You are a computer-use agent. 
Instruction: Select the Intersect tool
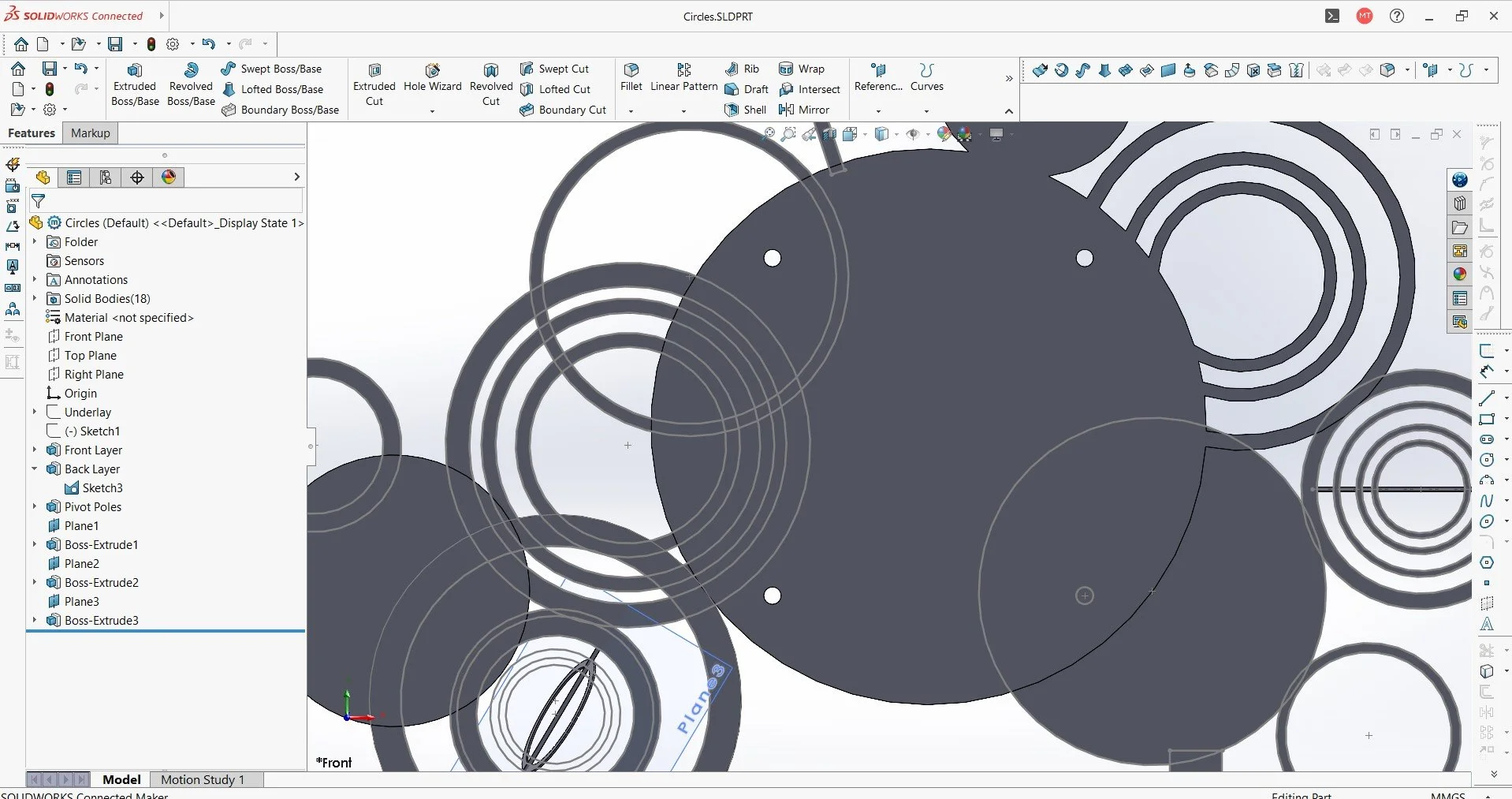point(810,89)
